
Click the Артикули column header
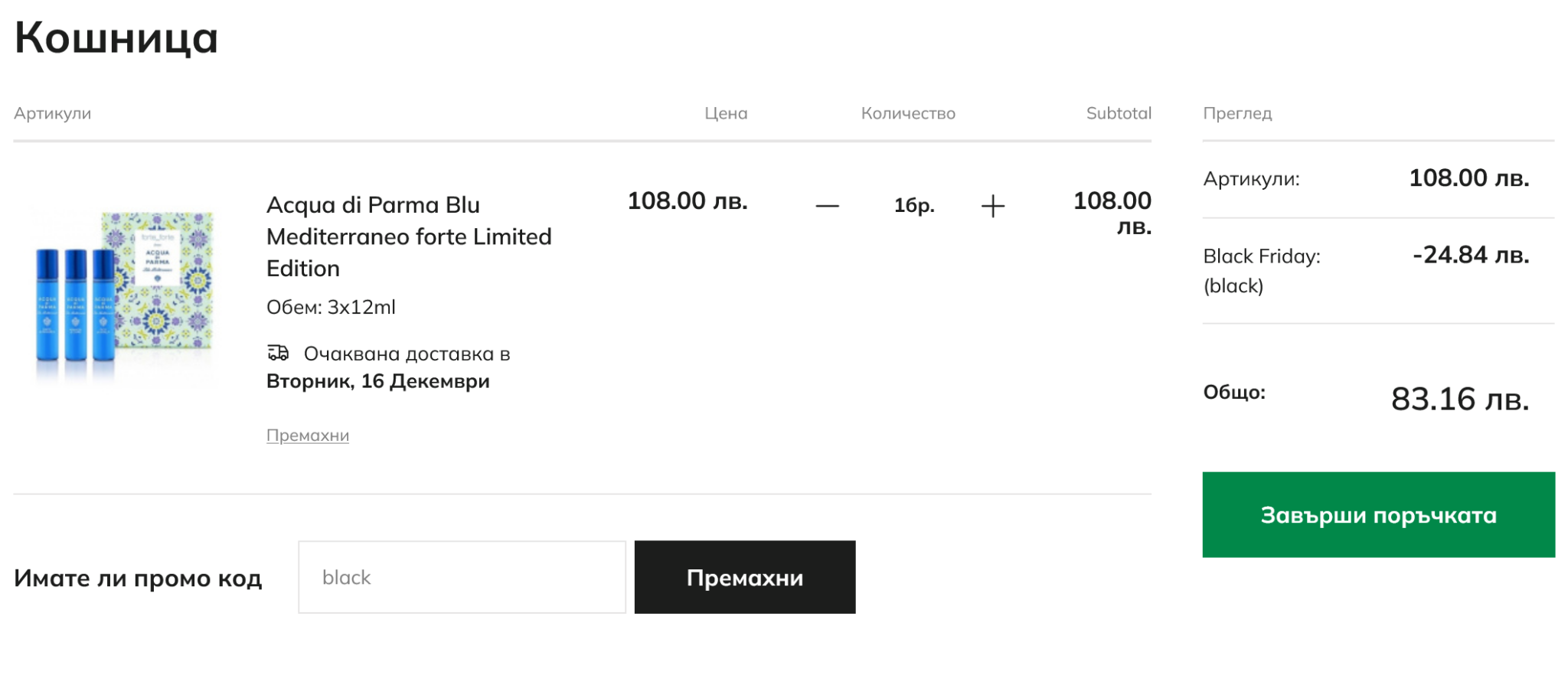(52, 113)
